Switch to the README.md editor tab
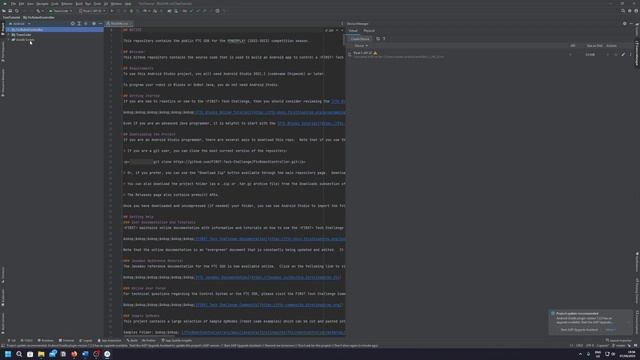The image size is (640, 360). click(118, 24)
